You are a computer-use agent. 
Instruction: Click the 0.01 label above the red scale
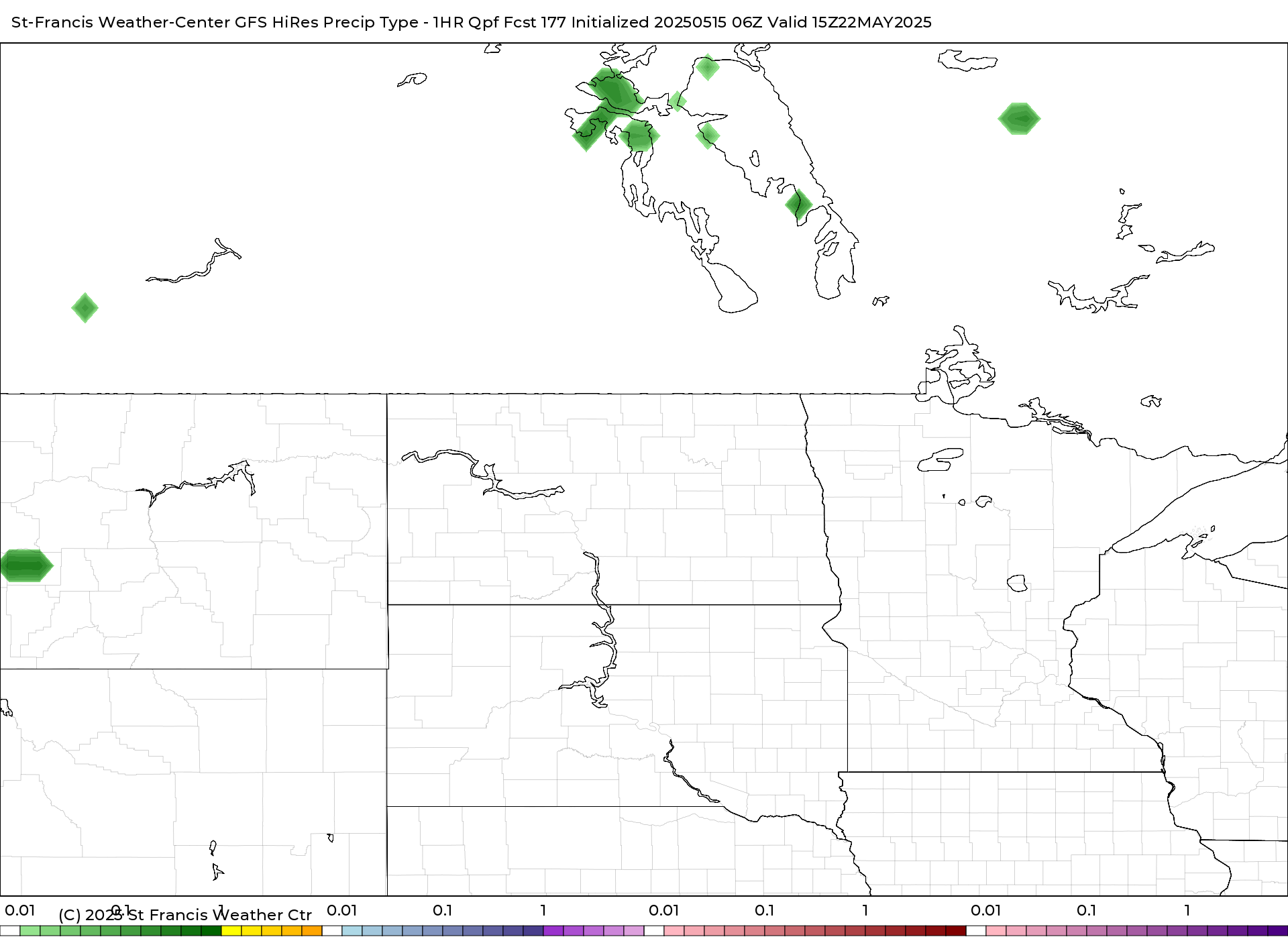click(664, 910)
